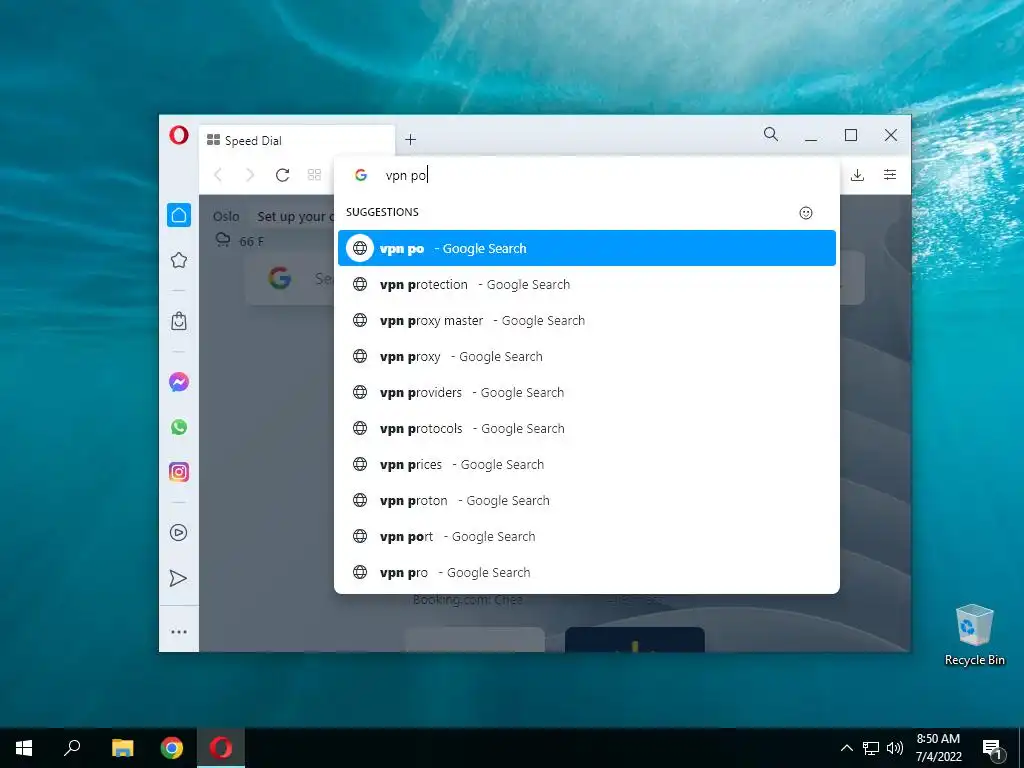This screenshot has height=768, width=1024.
Task: Click the Oslo weather location
Action: (x=226, y=216)
